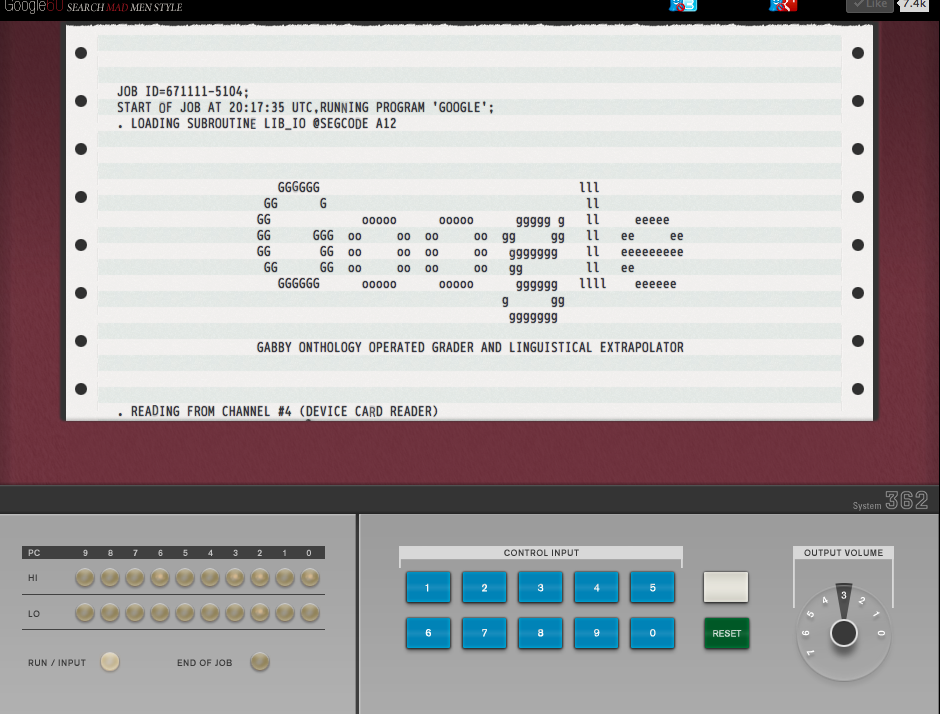
Task: Click the LO row lamp under column 0
Action: [x=310, y=612]
